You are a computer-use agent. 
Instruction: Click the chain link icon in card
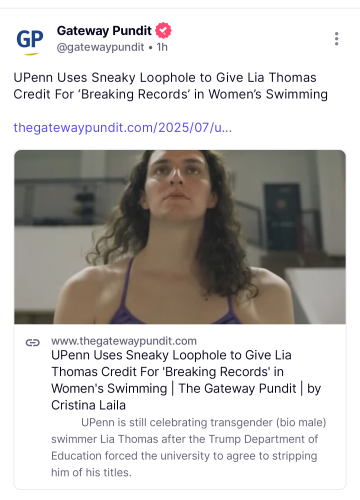pyautogui.click(x=33, y=342)
